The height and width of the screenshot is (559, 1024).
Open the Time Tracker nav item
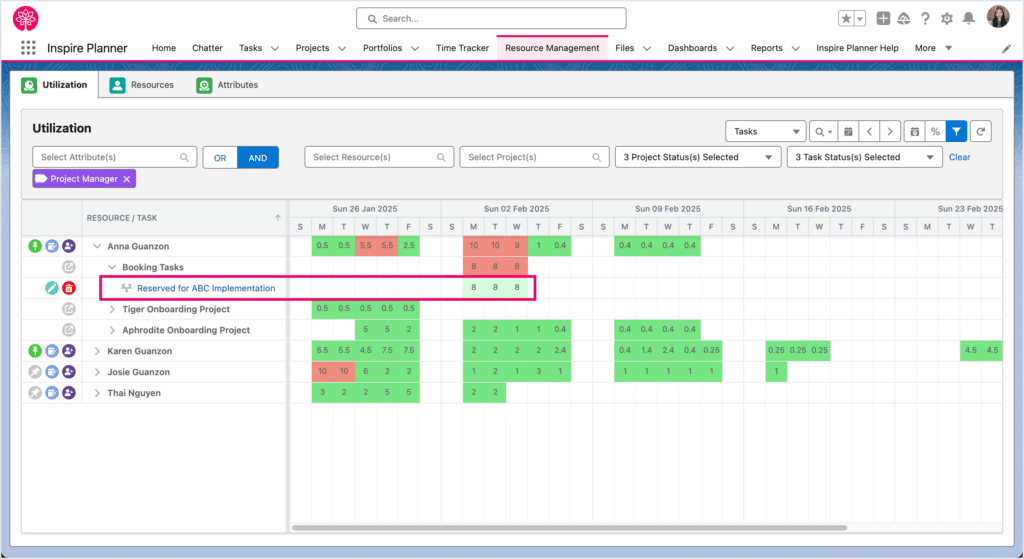[x=462, y=48]
